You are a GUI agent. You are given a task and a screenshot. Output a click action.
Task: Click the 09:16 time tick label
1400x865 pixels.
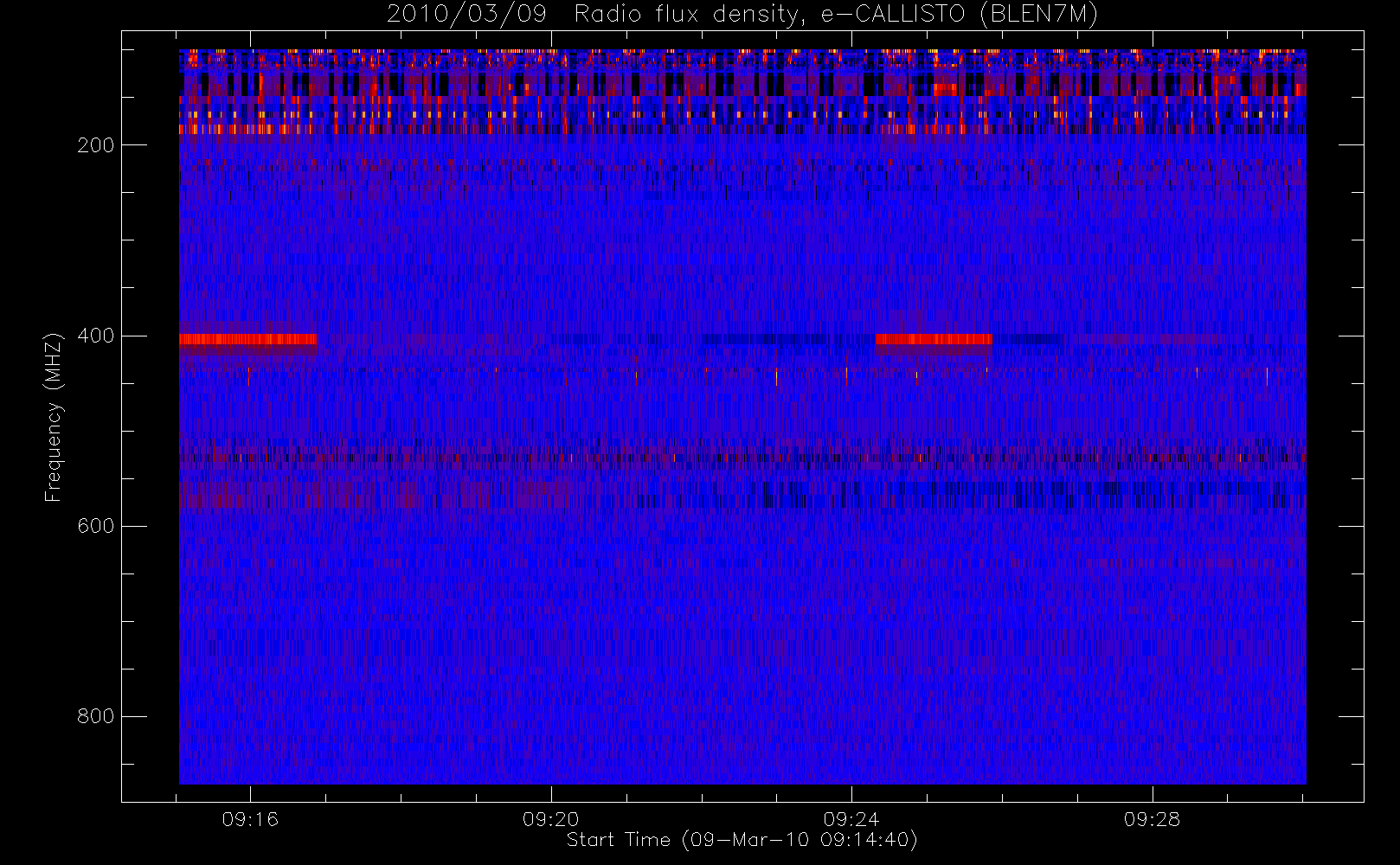pos(250,819)
